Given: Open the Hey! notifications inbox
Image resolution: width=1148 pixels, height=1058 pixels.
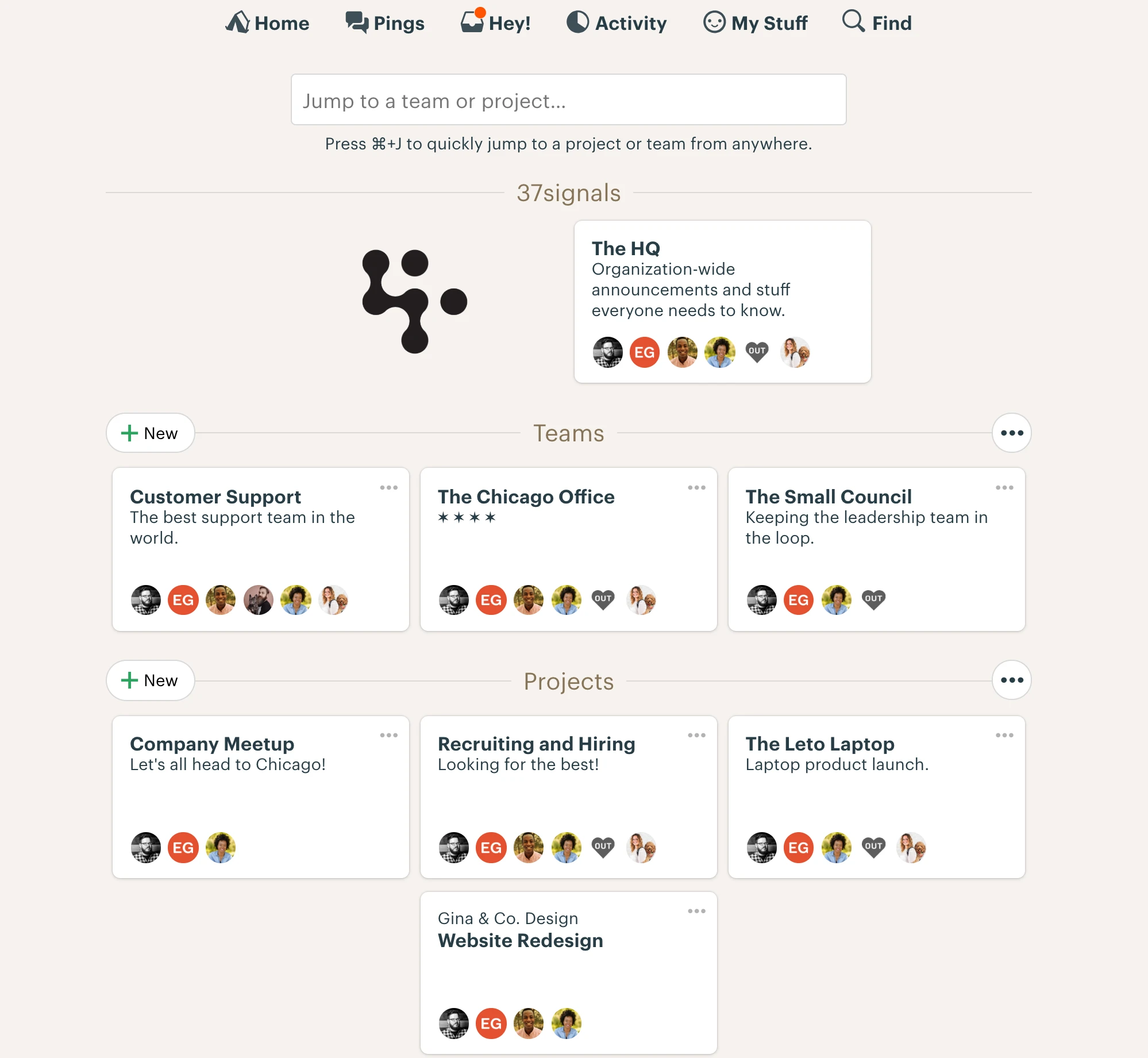Looking at the screenshot, I should click(495, 23).
